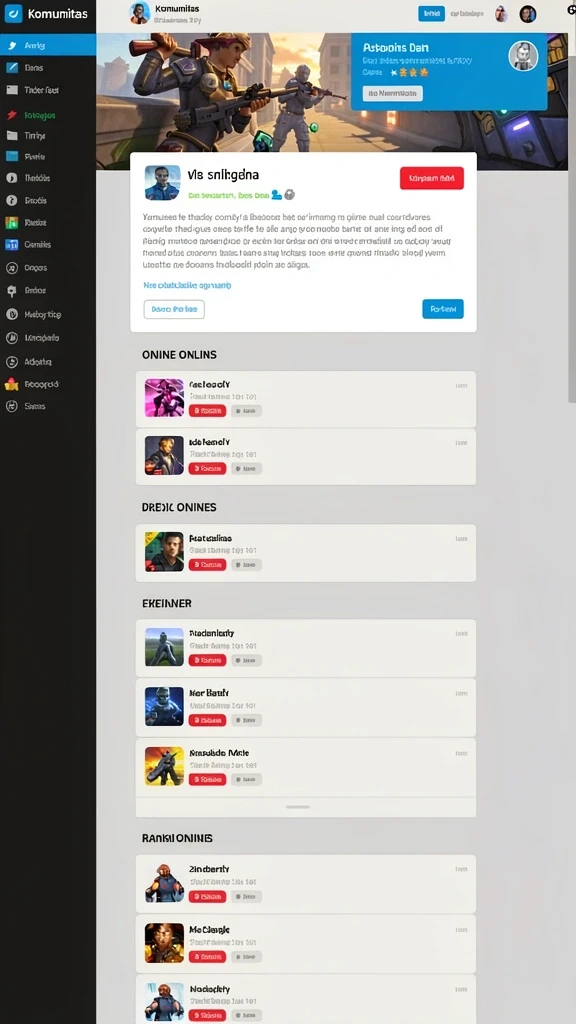Open the first thumbnail under the RANKI ONINES heading

click(164, 883)
